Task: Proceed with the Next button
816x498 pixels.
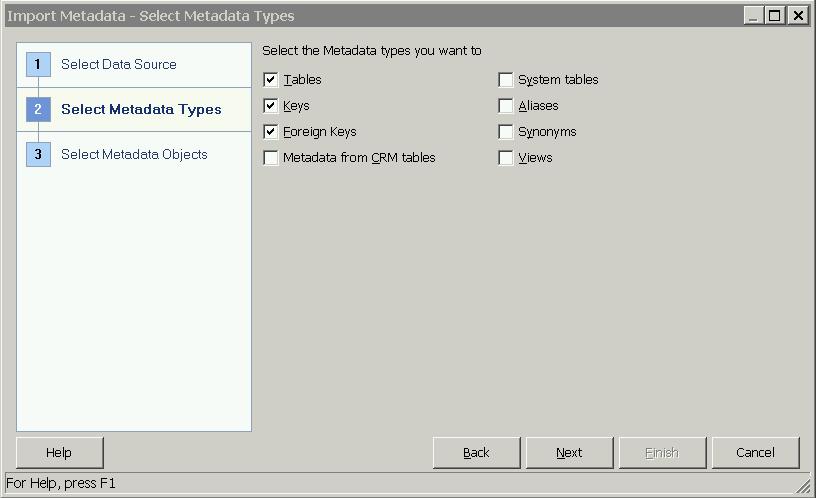Action: pyautogui.click(x=569, y=453)
